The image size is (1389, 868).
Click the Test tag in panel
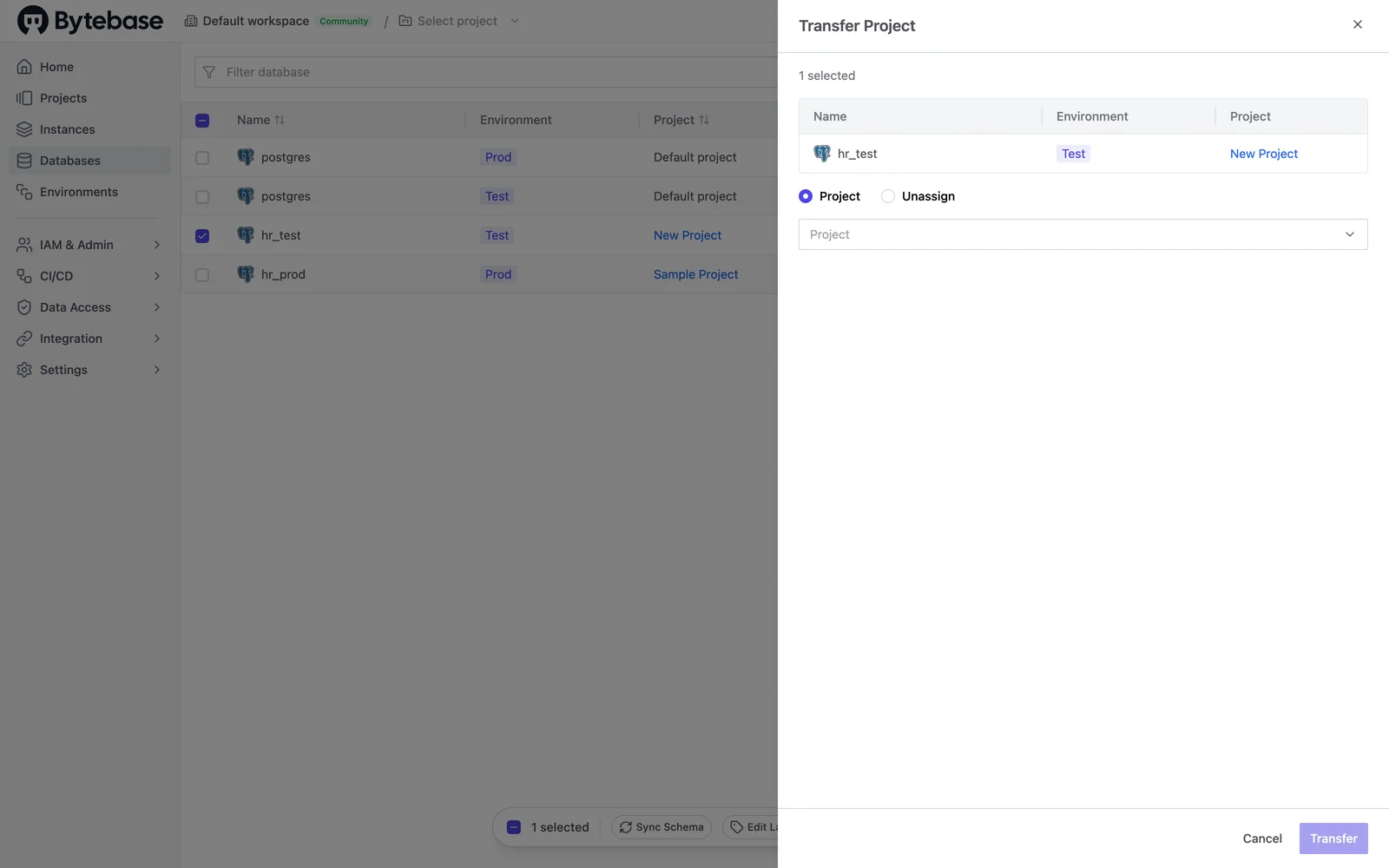coord(1074,154)
